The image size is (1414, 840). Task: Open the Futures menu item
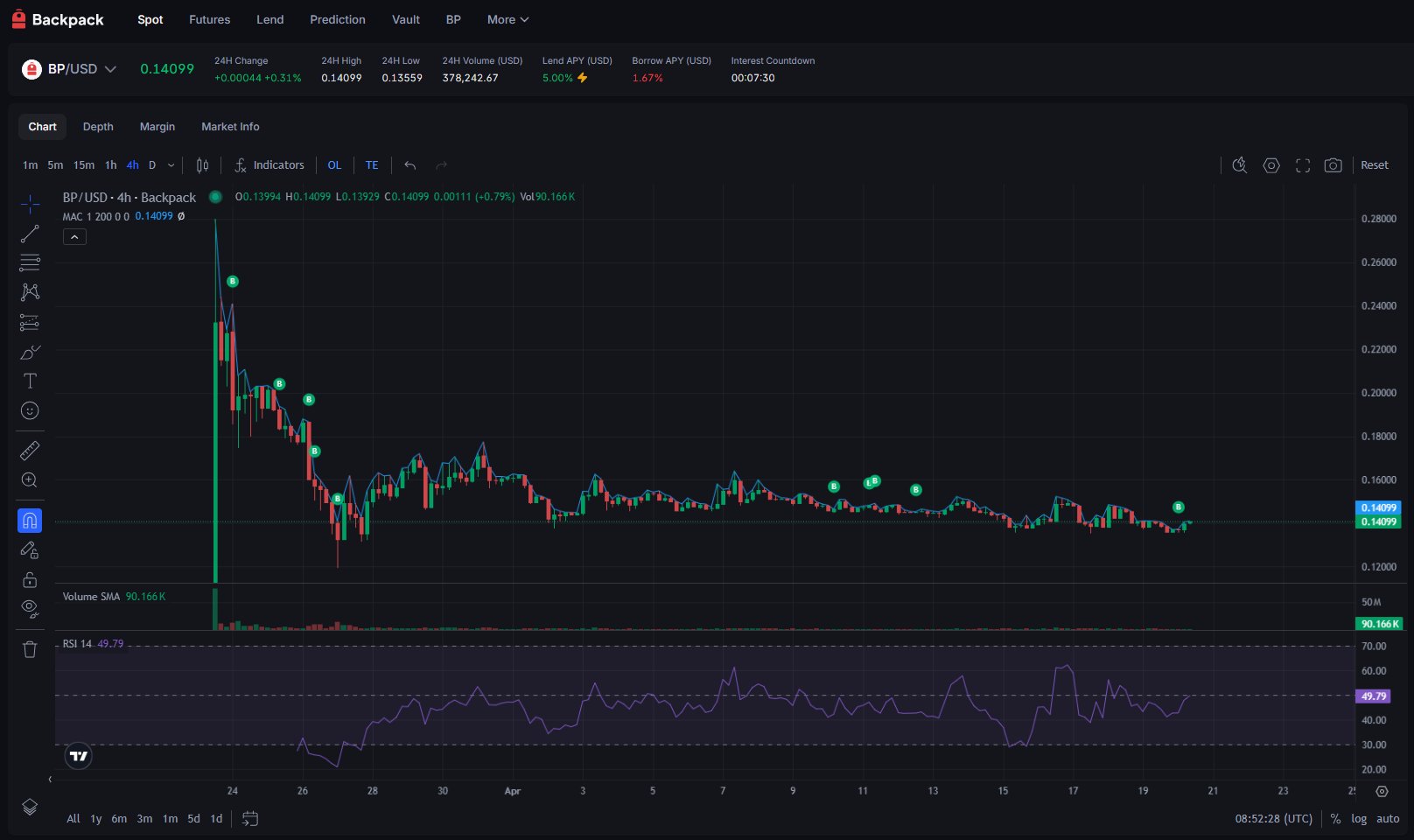209,19
